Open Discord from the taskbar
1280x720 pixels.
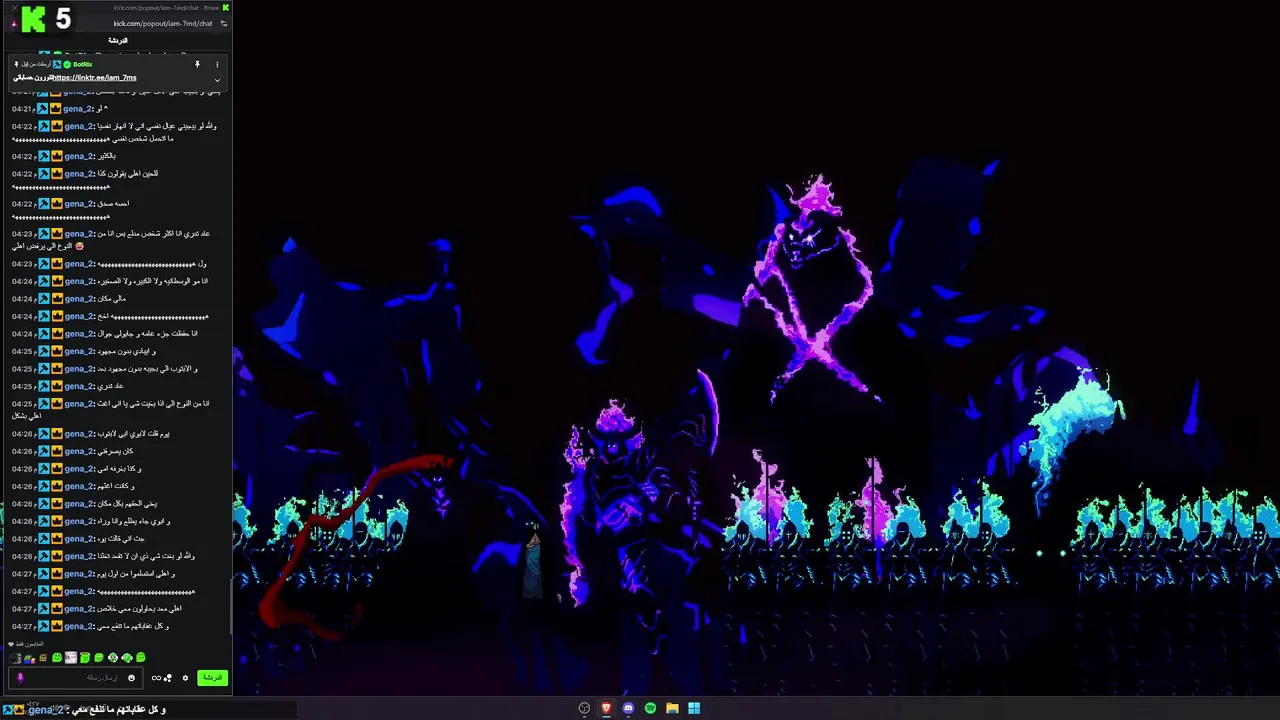pos(628,708)
